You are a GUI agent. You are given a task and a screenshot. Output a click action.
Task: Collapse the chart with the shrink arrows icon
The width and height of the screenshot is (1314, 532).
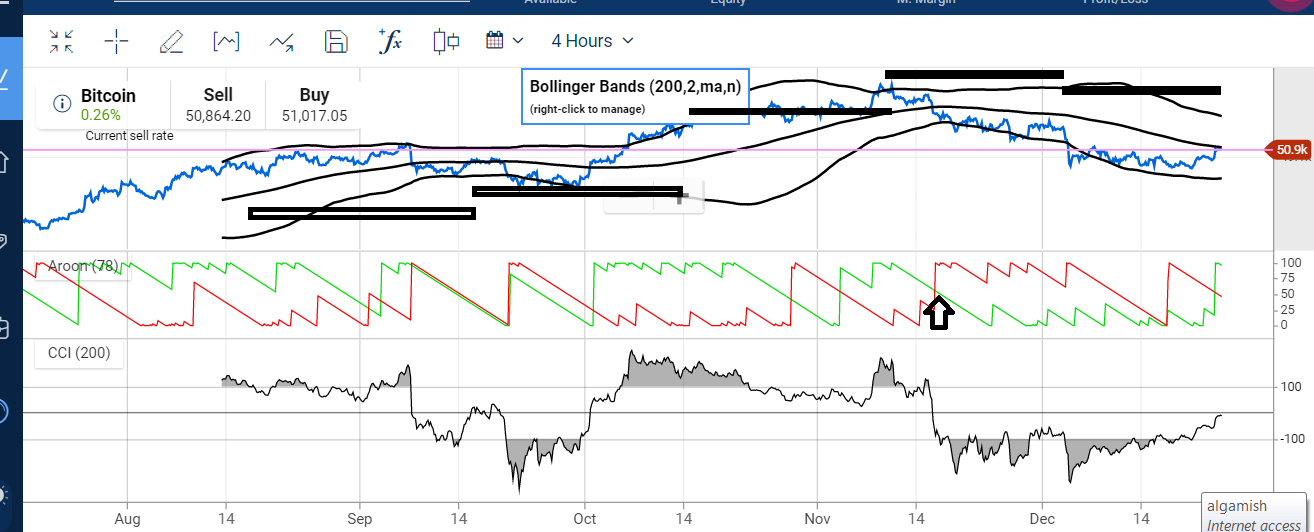[x=61, y=41]
